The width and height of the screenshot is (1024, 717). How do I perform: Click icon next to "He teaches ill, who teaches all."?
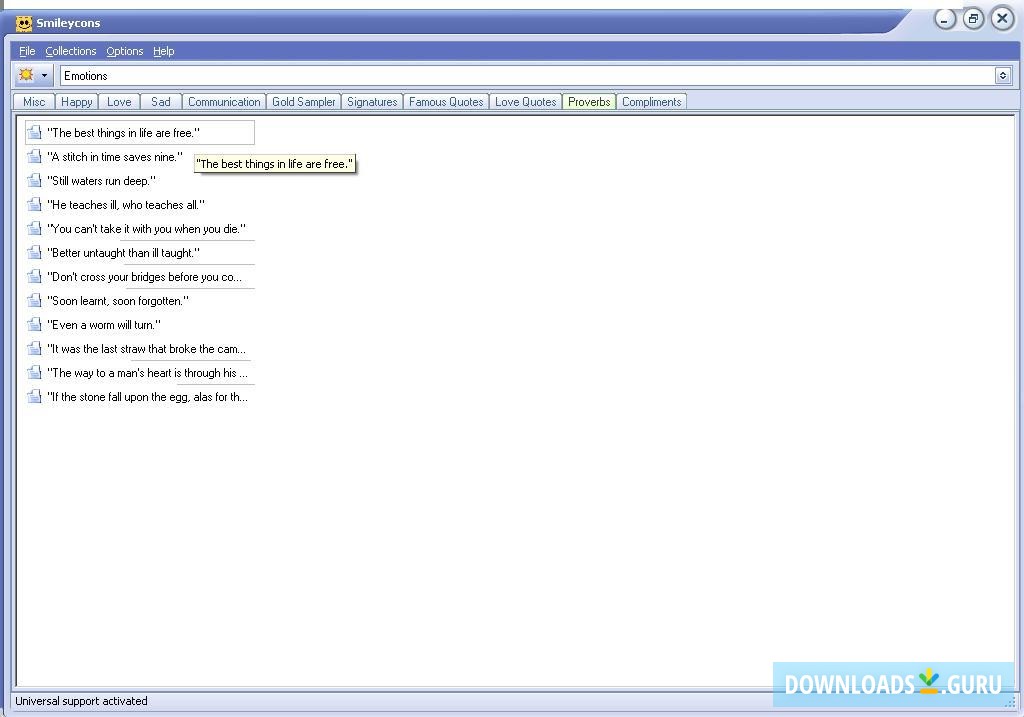click(35, 205)
